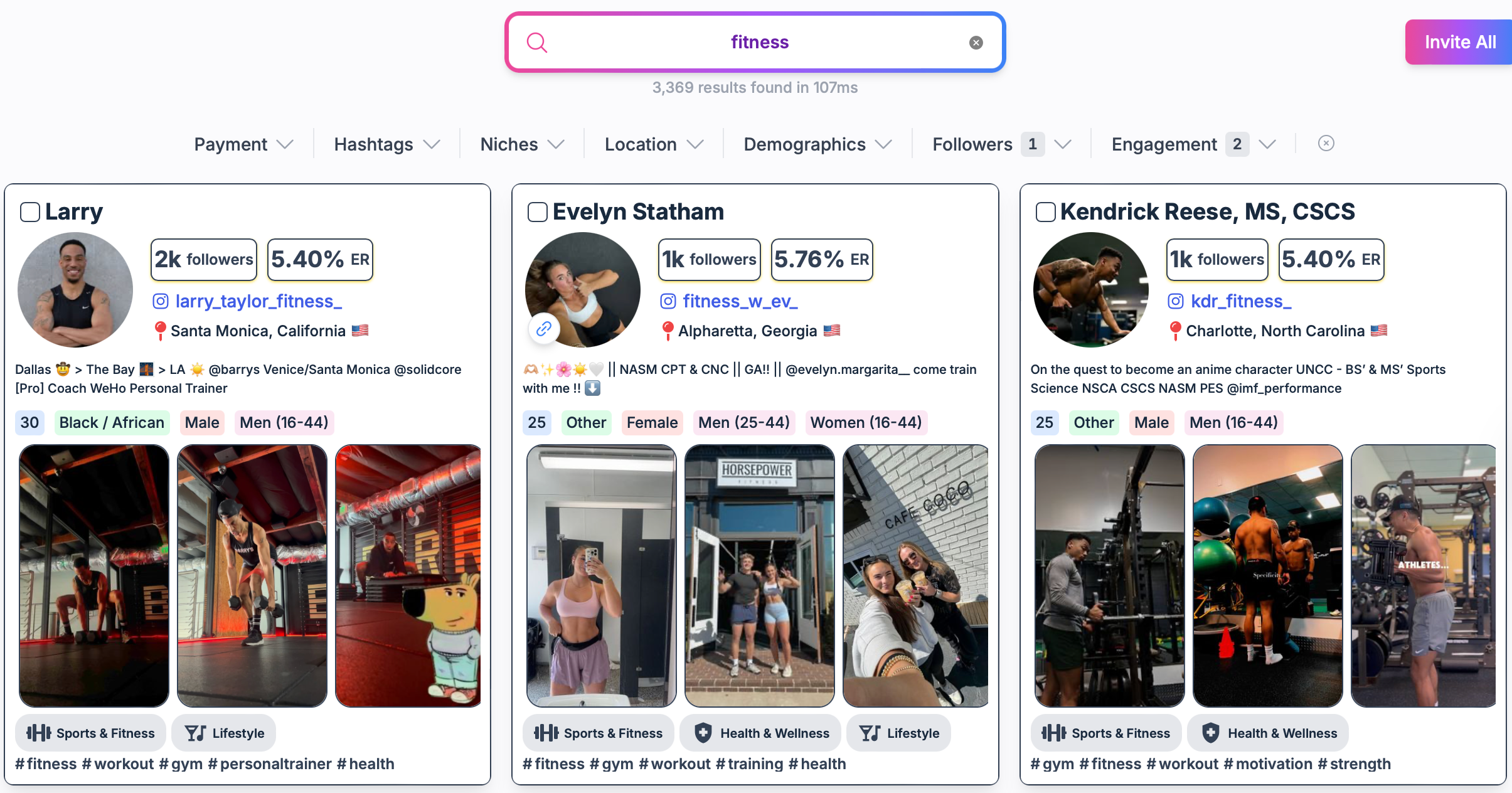
Task: Open the HORSEPOWER gym photo thumbnail
Action: 760,576
